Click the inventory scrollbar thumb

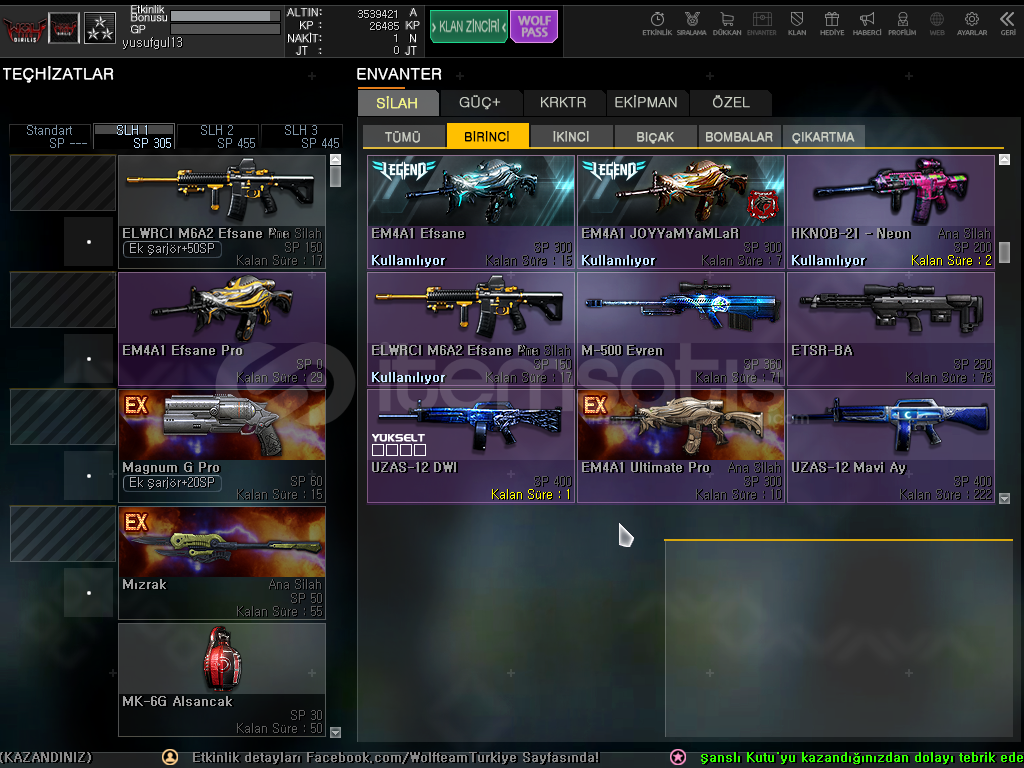click(x=1004, y=252)
